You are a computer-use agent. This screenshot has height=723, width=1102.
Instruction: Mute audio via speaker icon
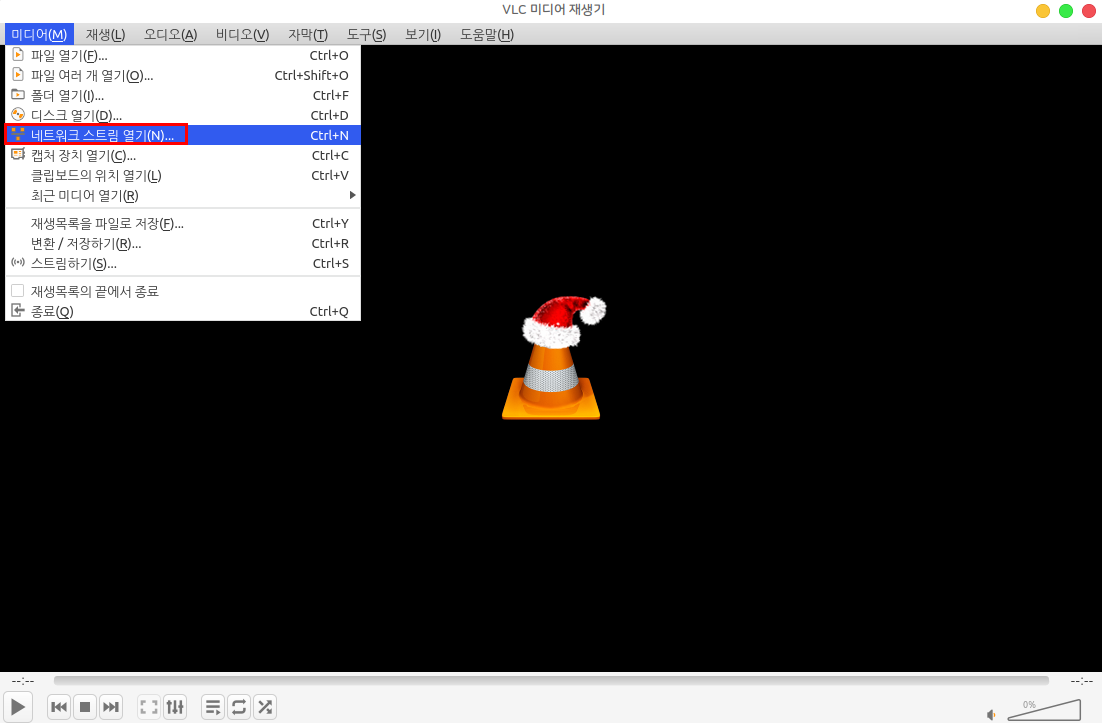[991, 714]
